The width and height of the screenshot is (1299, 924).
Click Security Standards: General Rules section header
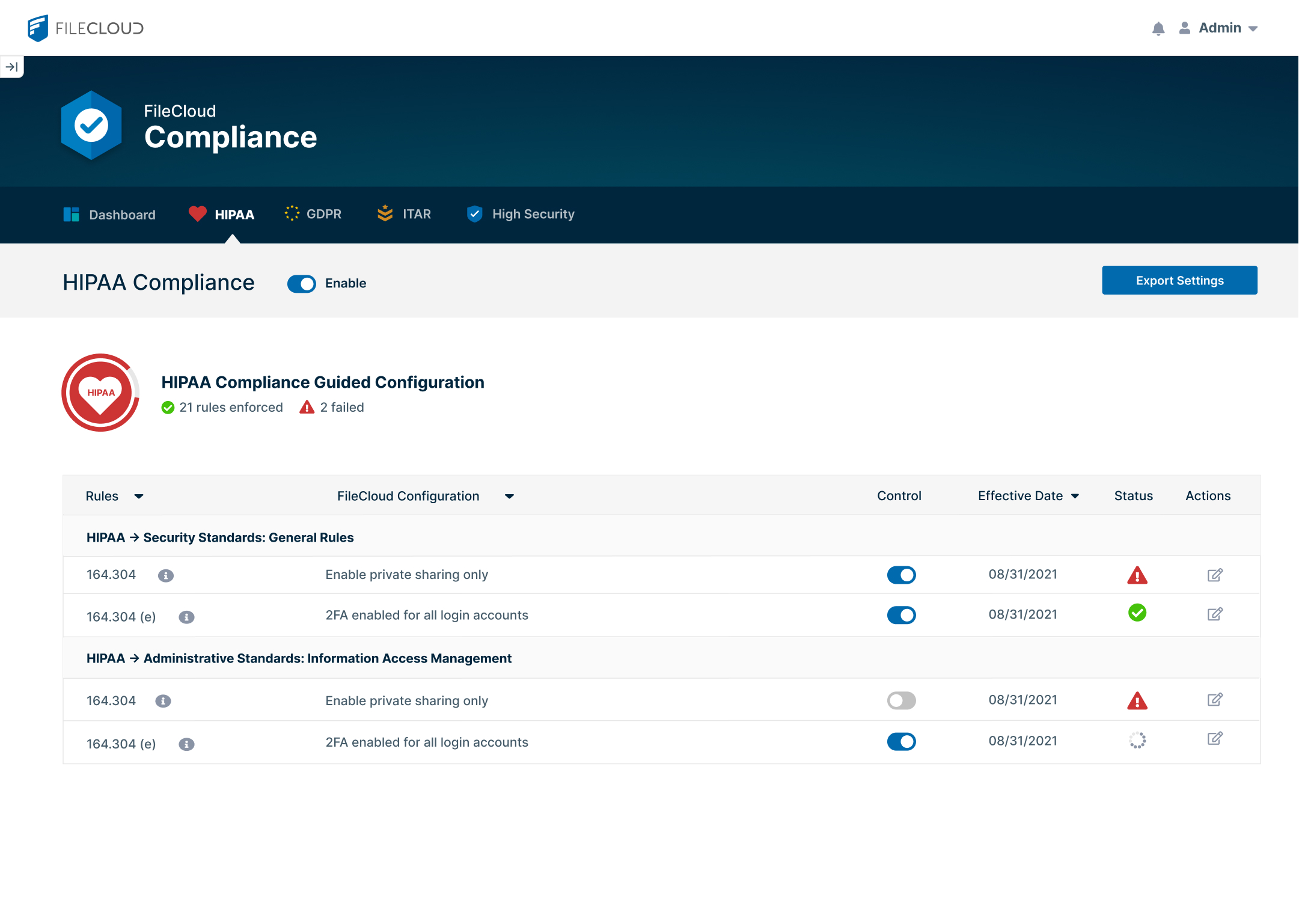tap(220, 537)
